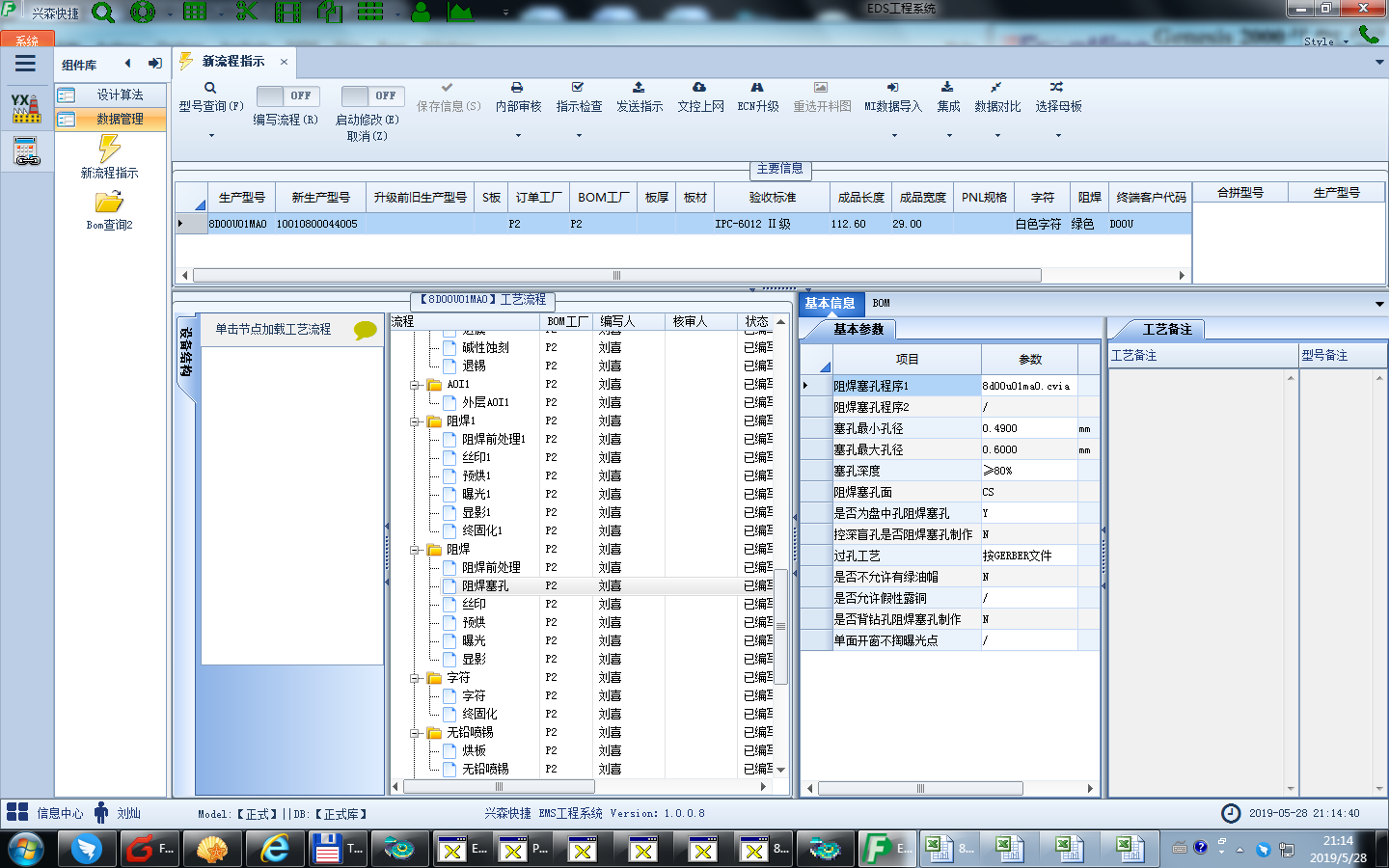Select the 无铅喷锡 child tree node

pyautogui.click(x=485, y=769)
